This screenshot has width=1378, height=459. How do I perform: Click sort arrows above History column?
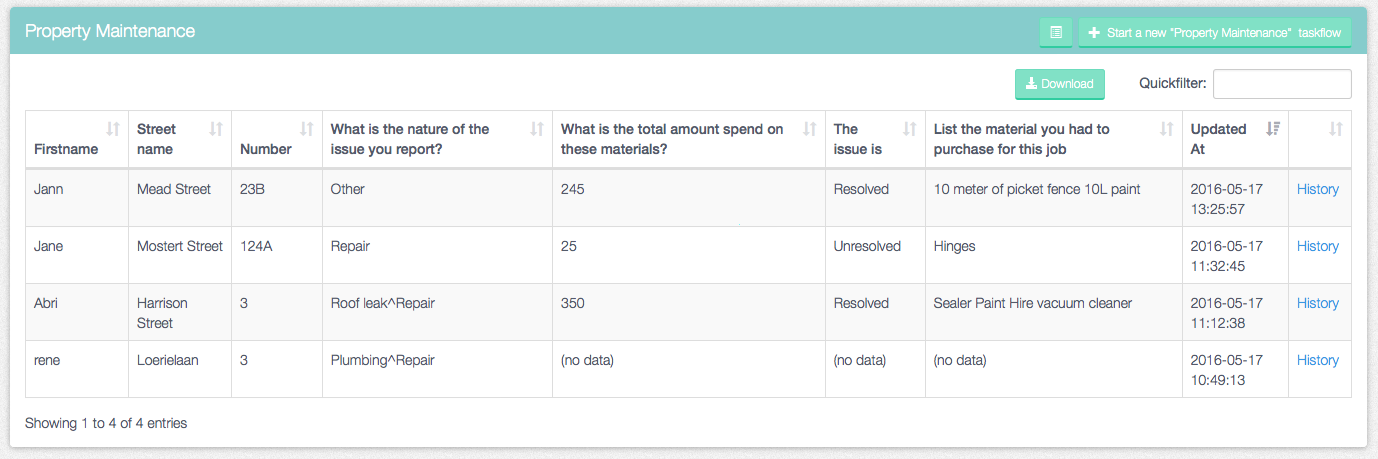pyautogui.click(x=1336, y=129)
